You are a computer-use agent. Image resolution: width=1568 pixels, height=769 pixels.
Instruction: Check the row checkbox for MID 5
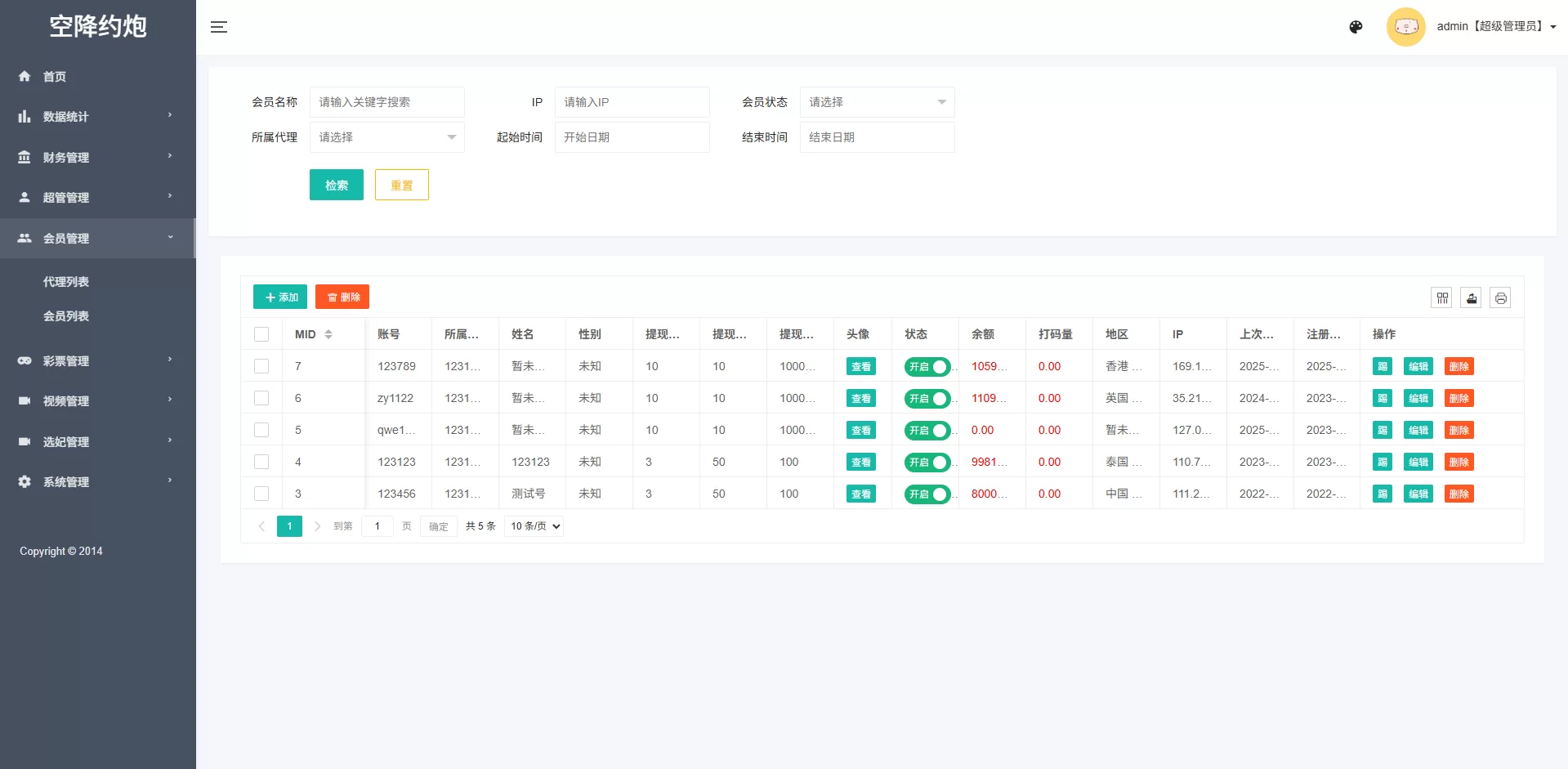click(261, 430)
